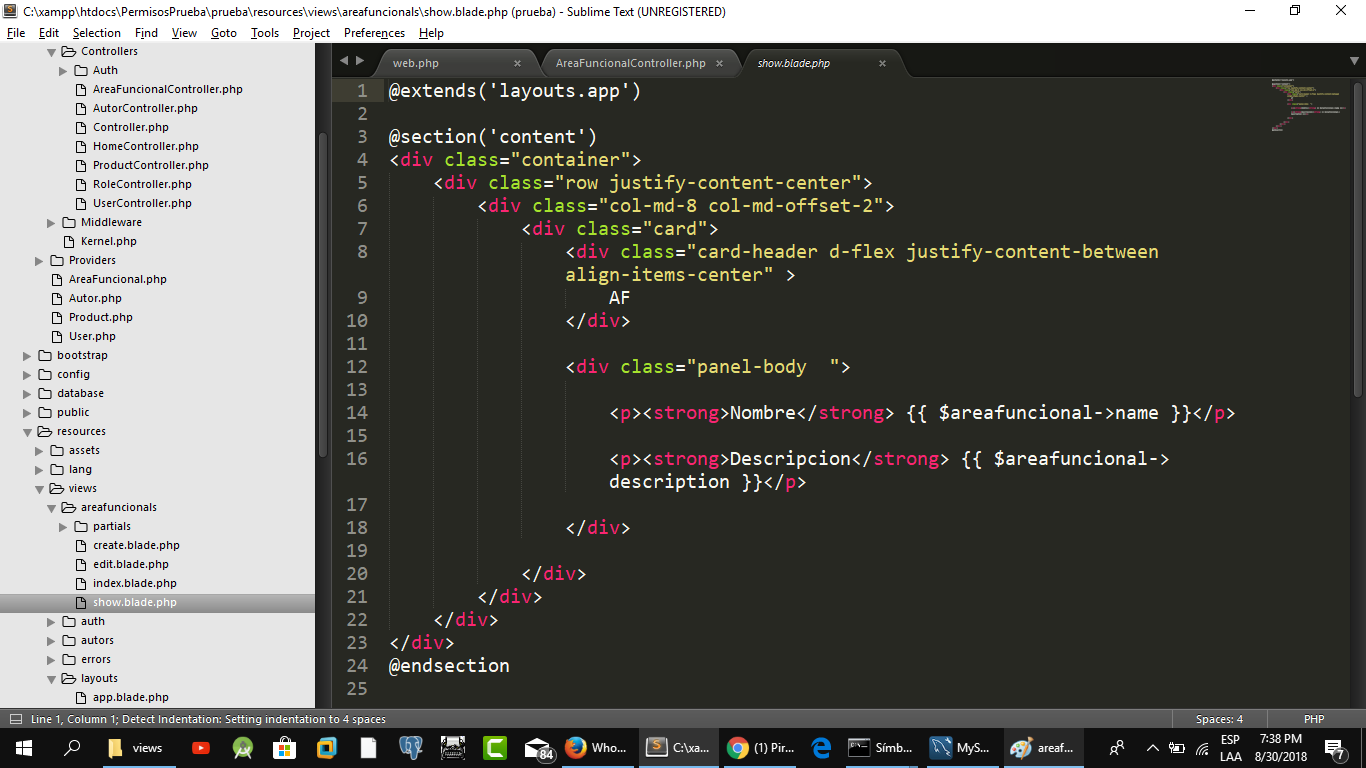The width and height of the screenshot is (1366, 768).
Task: Open UserController.php in sidebar
Action: (142, 203)
